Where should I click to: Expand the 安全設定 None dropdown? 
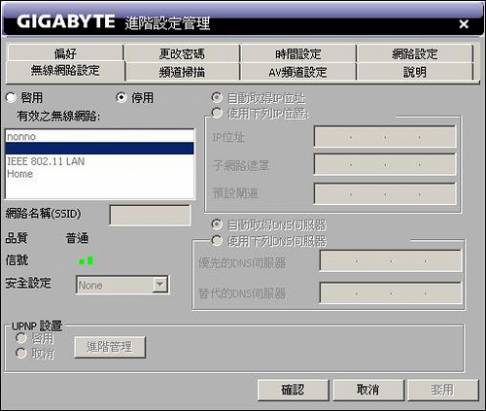coord(160,284)
